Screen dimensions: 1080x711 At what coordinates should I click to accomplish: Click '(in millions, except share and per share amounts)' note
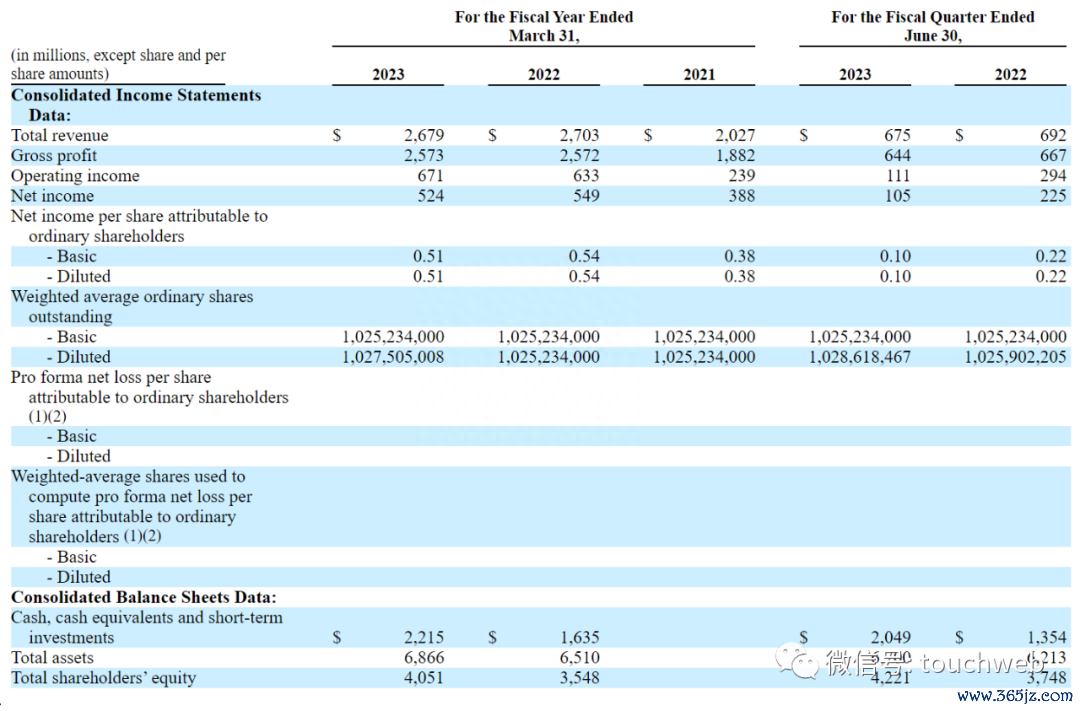(118, 64)
